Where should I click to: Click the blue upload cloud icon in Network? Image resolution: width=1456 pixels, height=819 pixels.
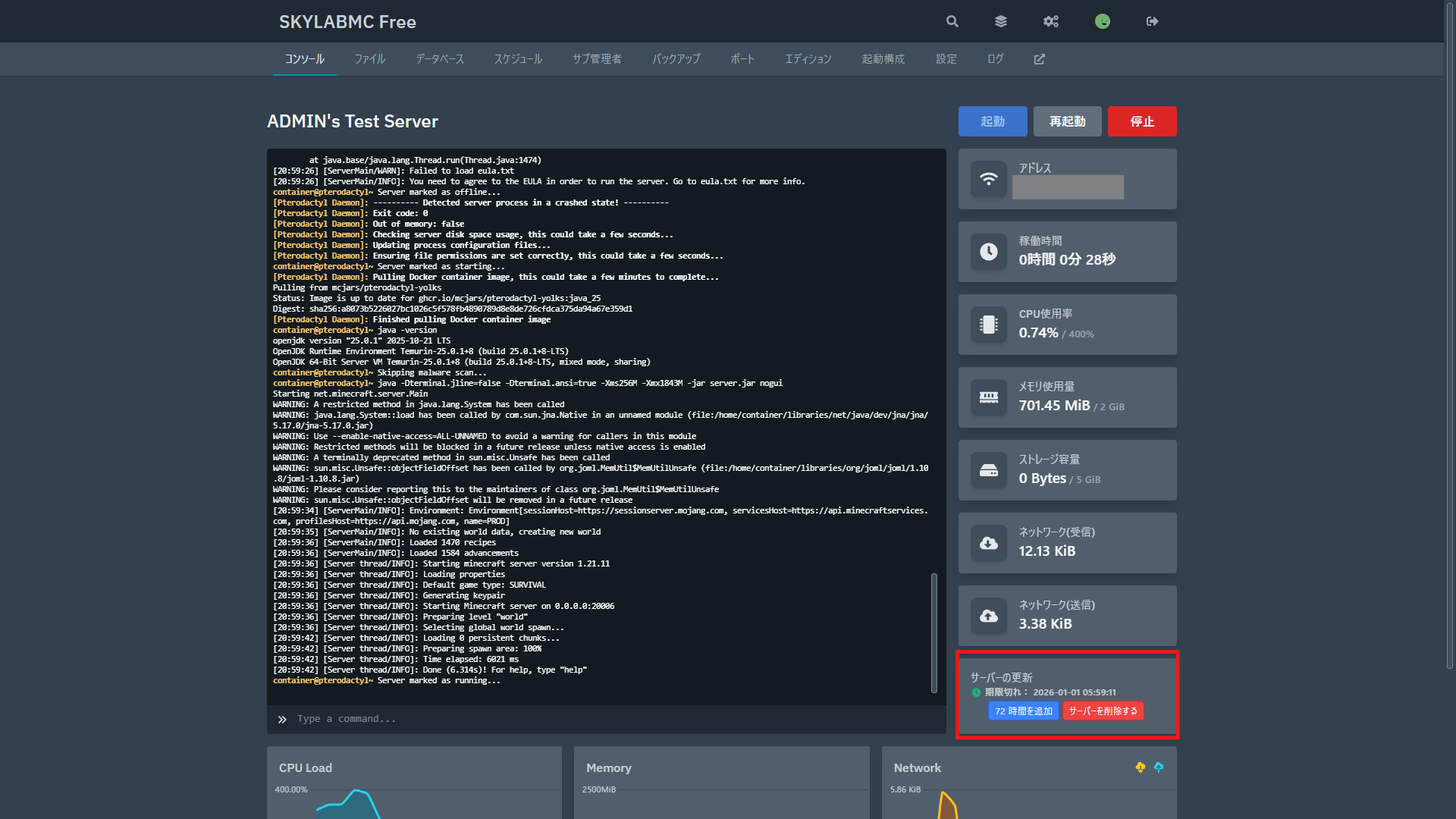(1159, 767)
